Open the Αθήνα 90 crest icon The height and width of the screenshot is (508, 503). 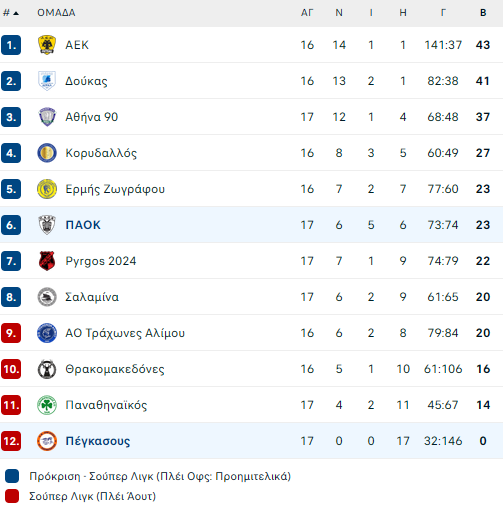pyautogui.click(x=47, y=117)
